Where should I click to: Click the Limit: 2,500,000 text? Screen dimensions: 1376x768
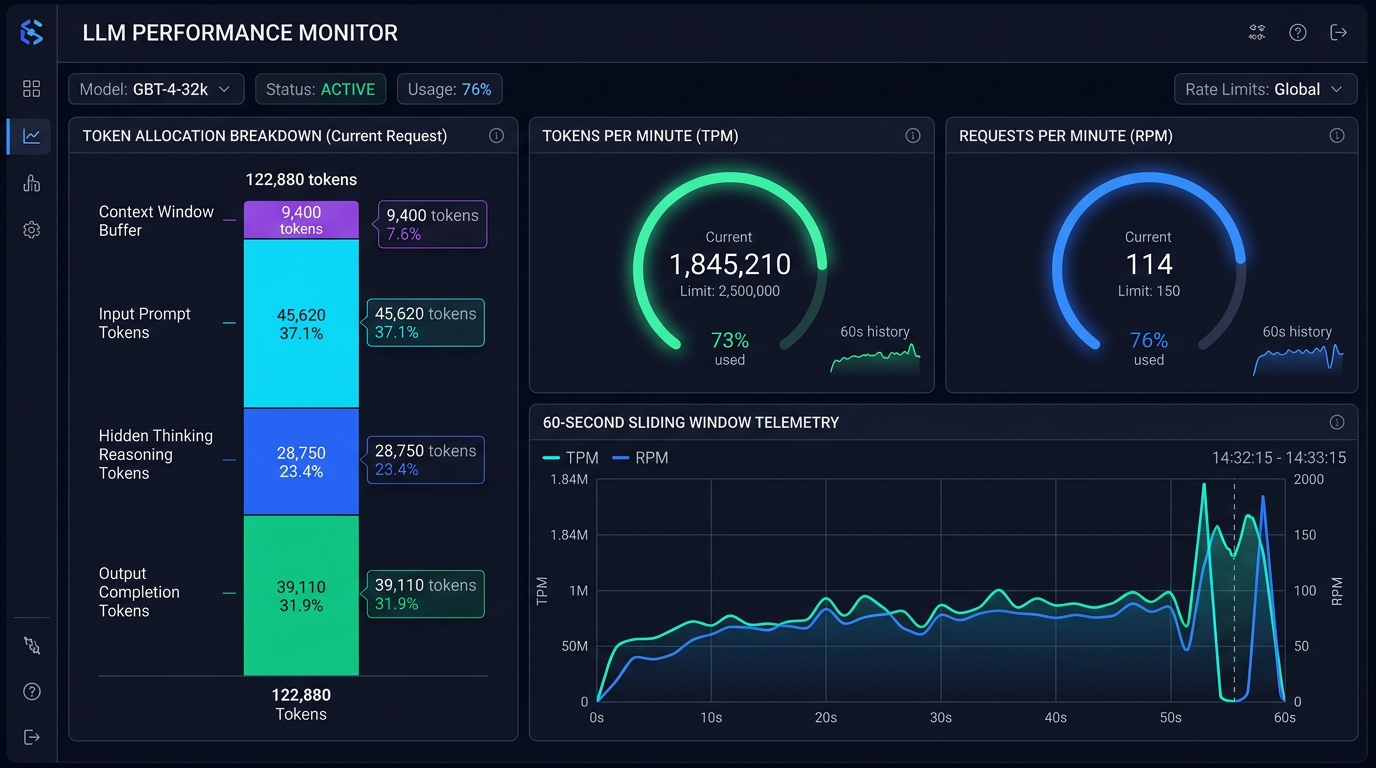point(729,291)
